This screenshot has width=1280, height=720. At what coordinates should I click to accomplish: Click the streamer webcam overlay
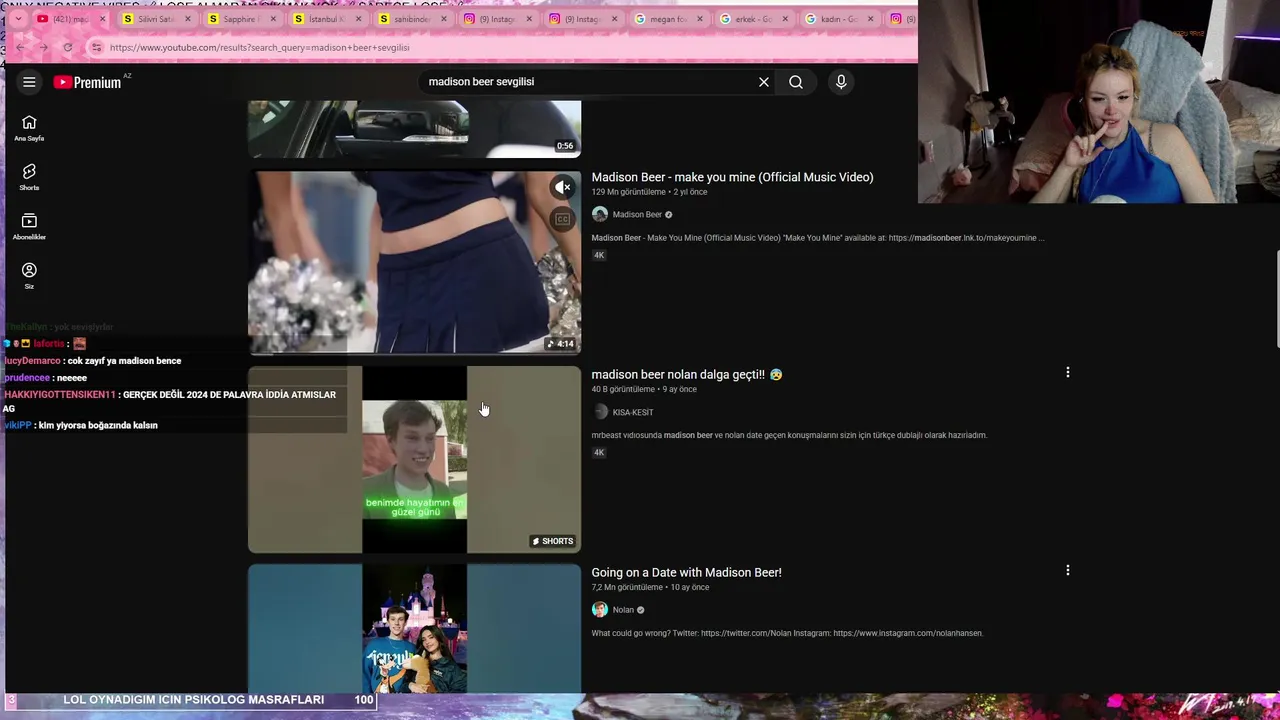[x=1099, y=102]
